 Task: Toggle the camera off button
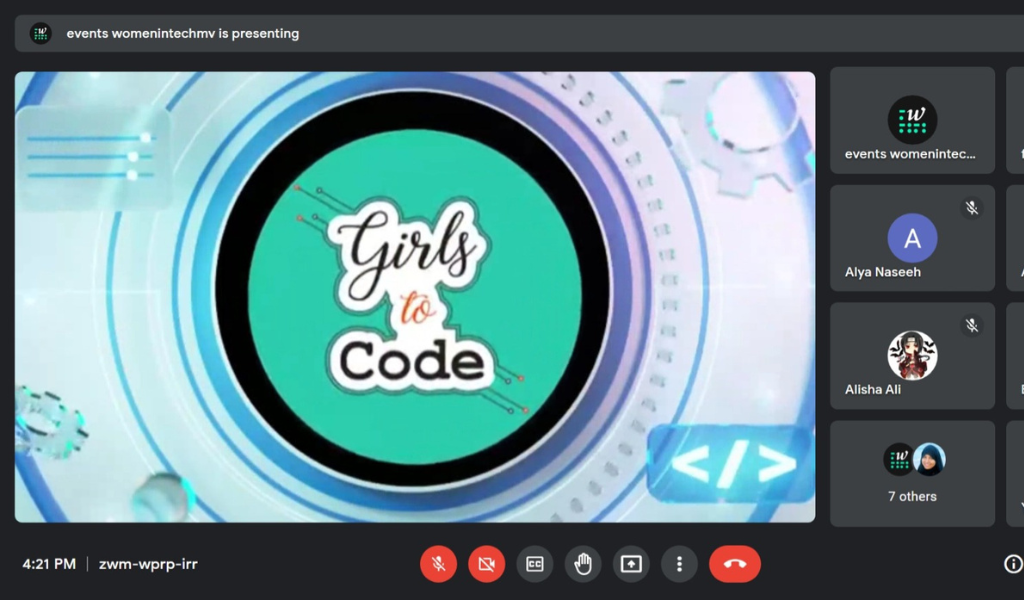[x=487, y=563]
